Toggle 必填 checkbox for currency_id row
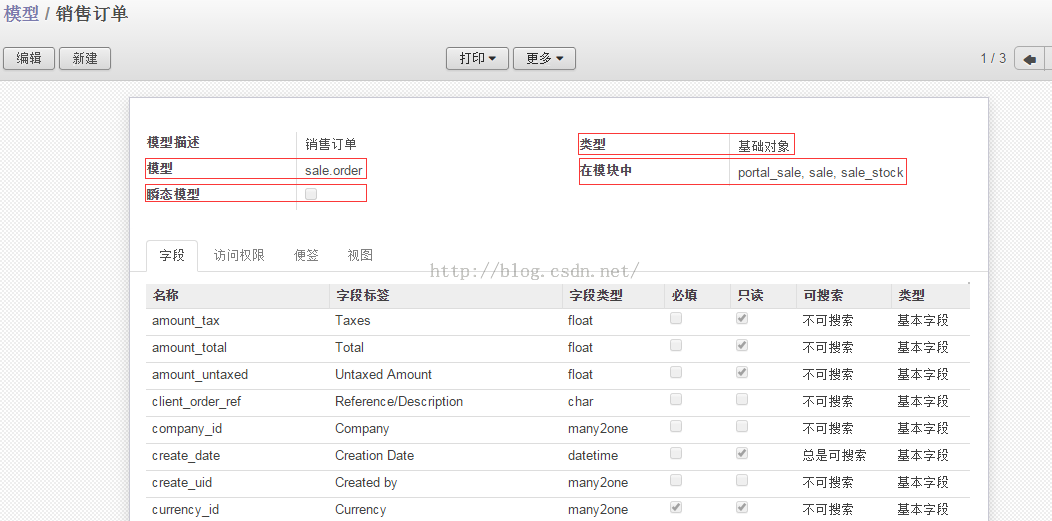 (676, 508)
